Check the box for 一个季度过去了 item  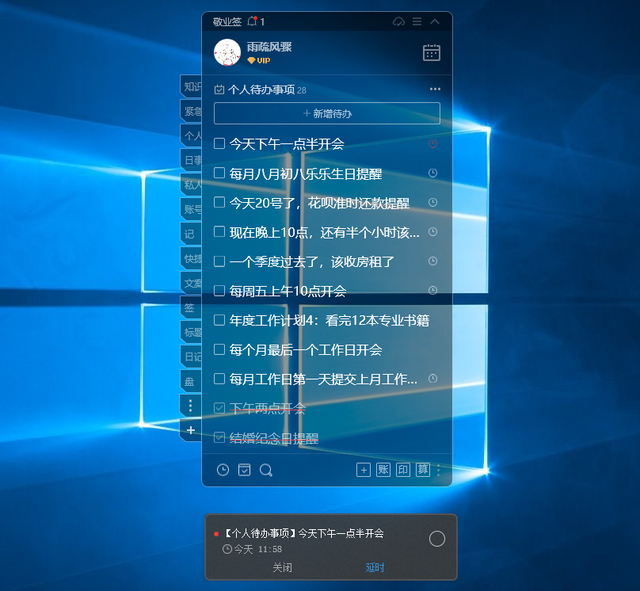coord(219,261)
